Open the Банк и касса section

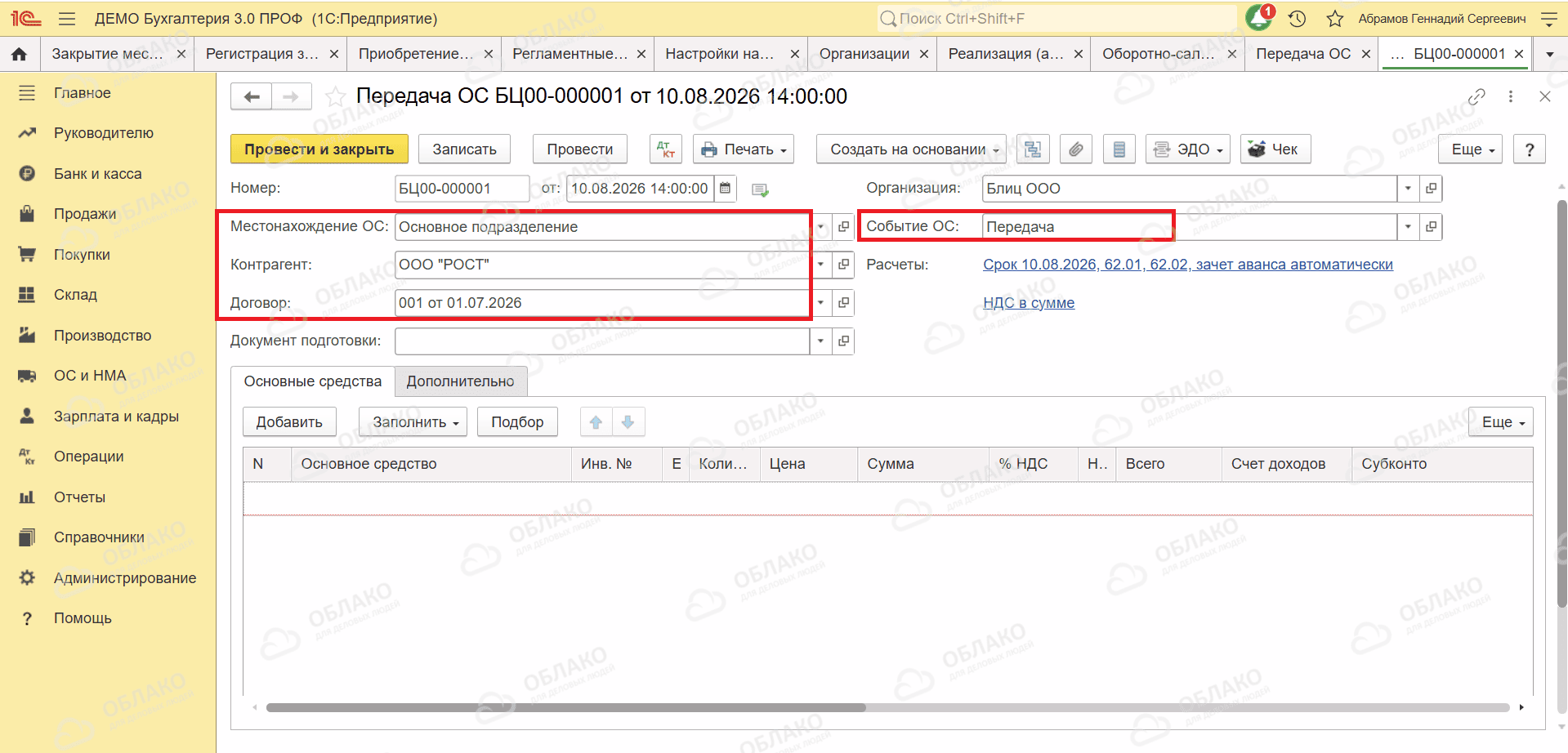(x=97, y=174)
